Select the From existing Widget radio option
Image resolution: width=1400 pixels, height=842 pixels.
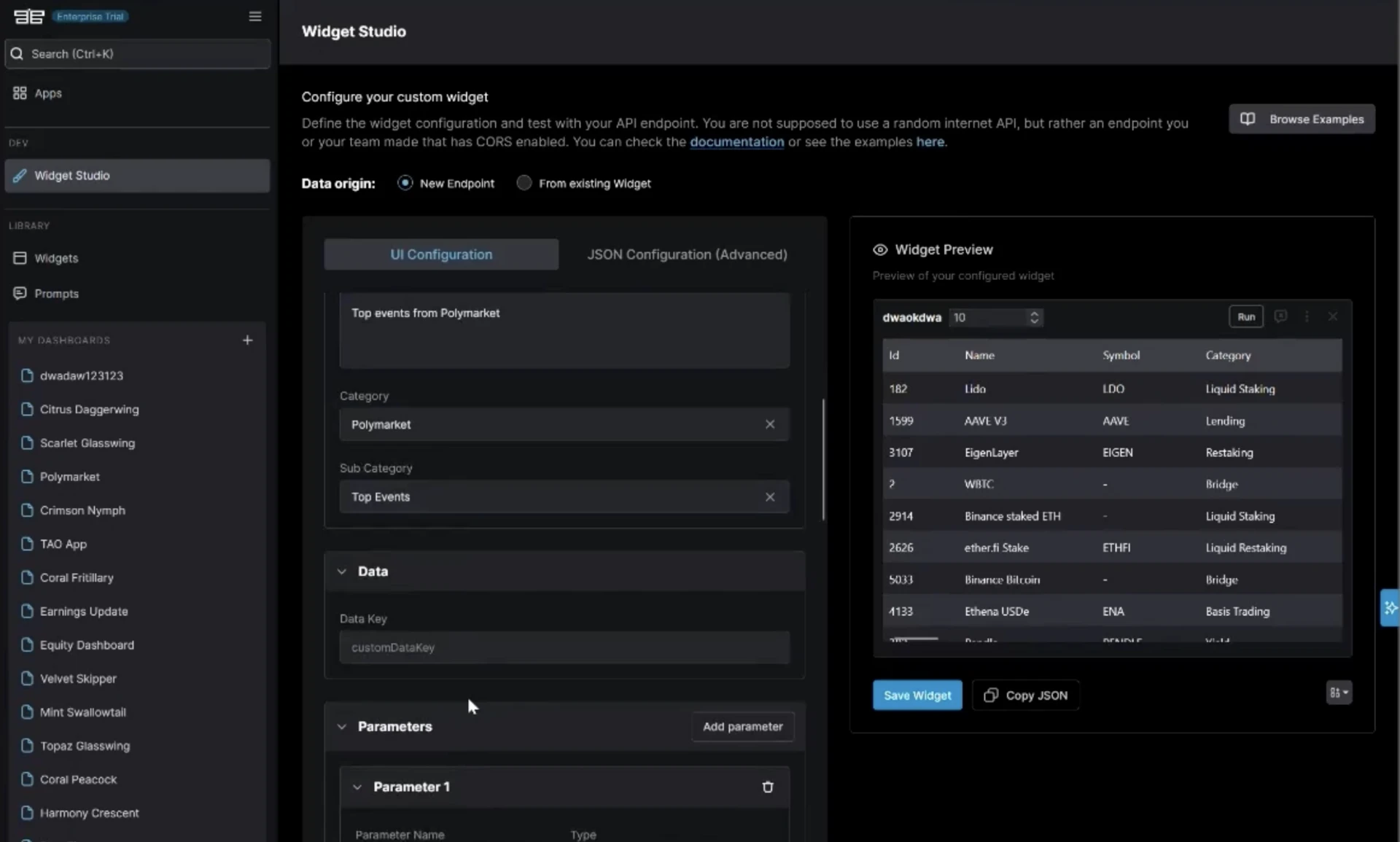click(x=524, y=183)
